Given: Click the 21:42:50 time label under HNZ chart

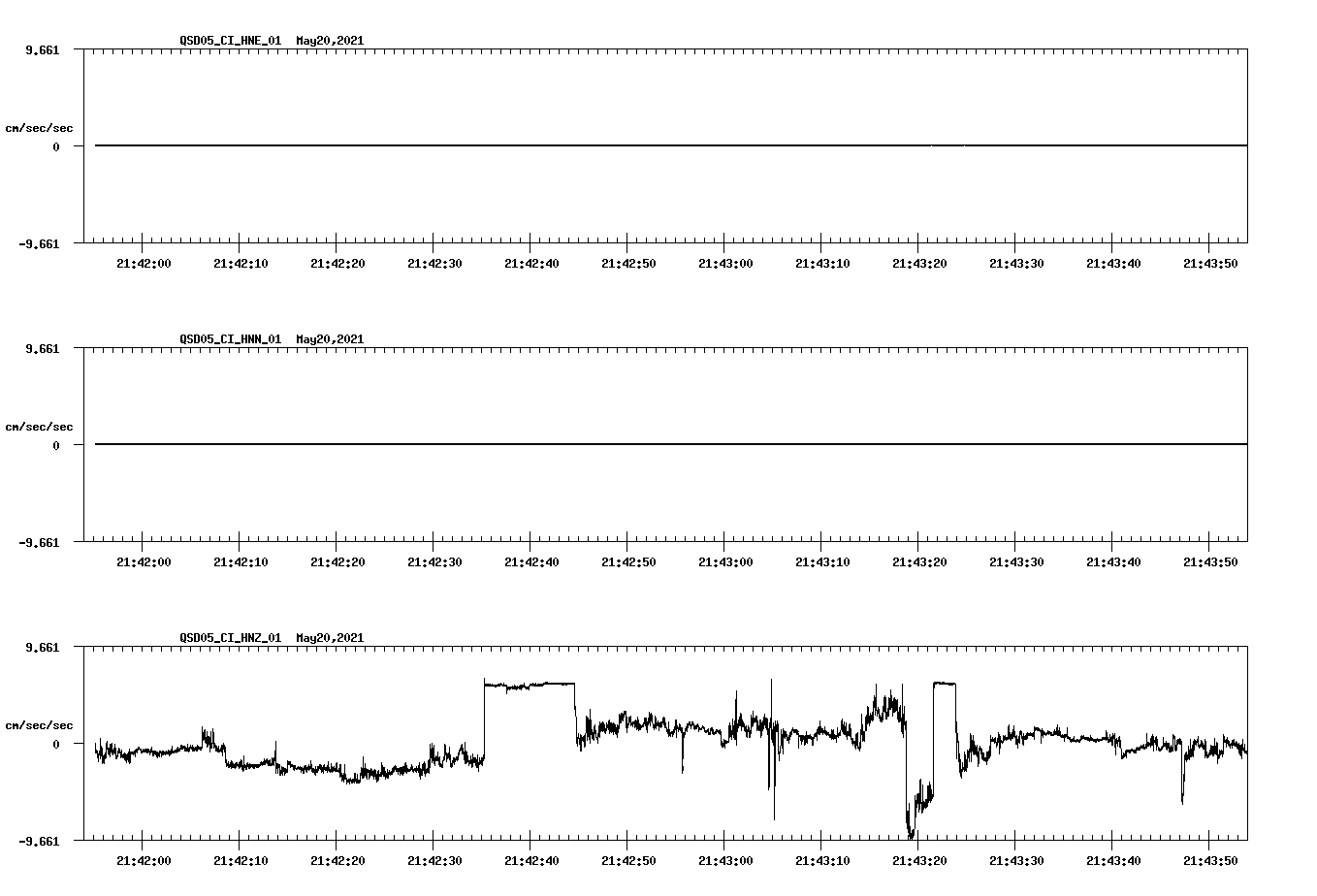Looking at the screenshot, I should (628, 860).
